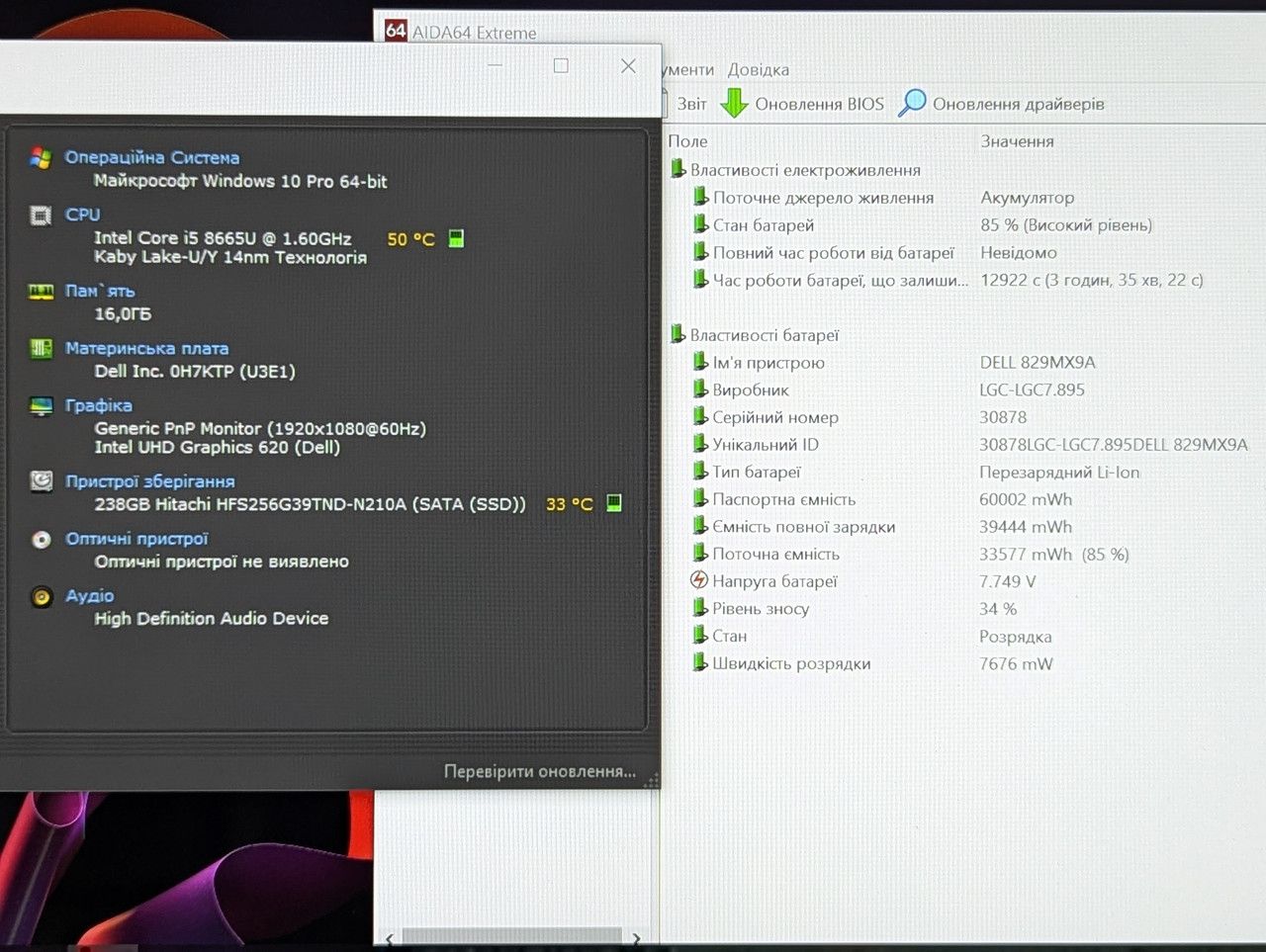This screenshot has height=952, width=1266.
Task: Click the Windows logo icon beside Операційна Система
Action: click(x=41, y=158)
